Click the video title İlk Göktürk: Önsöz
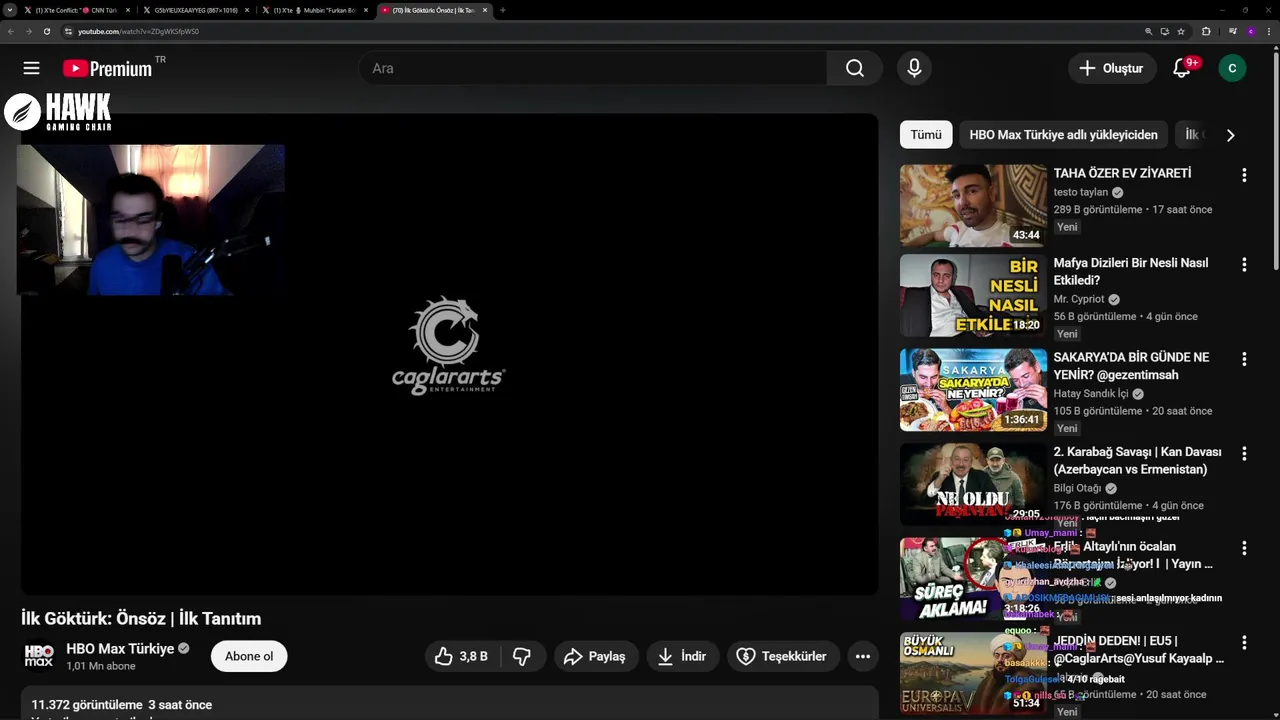Screen dimensions: 1280x720 141,618
